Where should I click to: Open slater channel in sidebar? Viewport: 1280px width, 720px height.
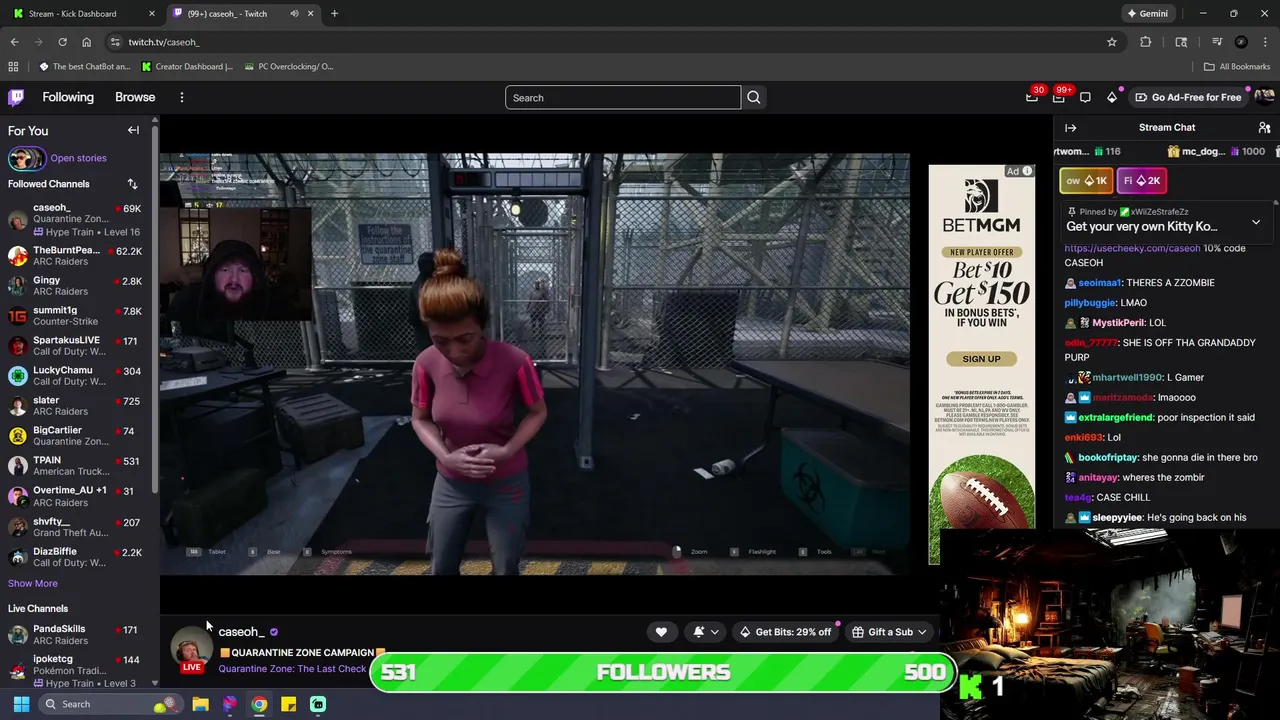tap(76, 405)
